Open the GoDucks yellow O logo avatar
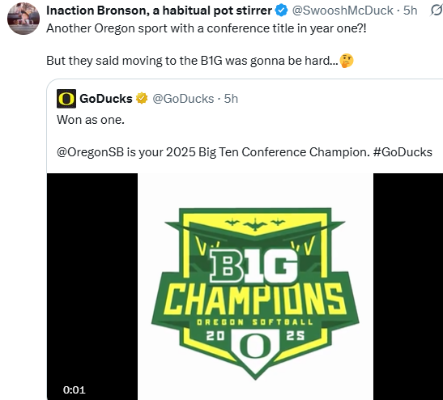This screenshot has height=400, width=443. (66, 99)
